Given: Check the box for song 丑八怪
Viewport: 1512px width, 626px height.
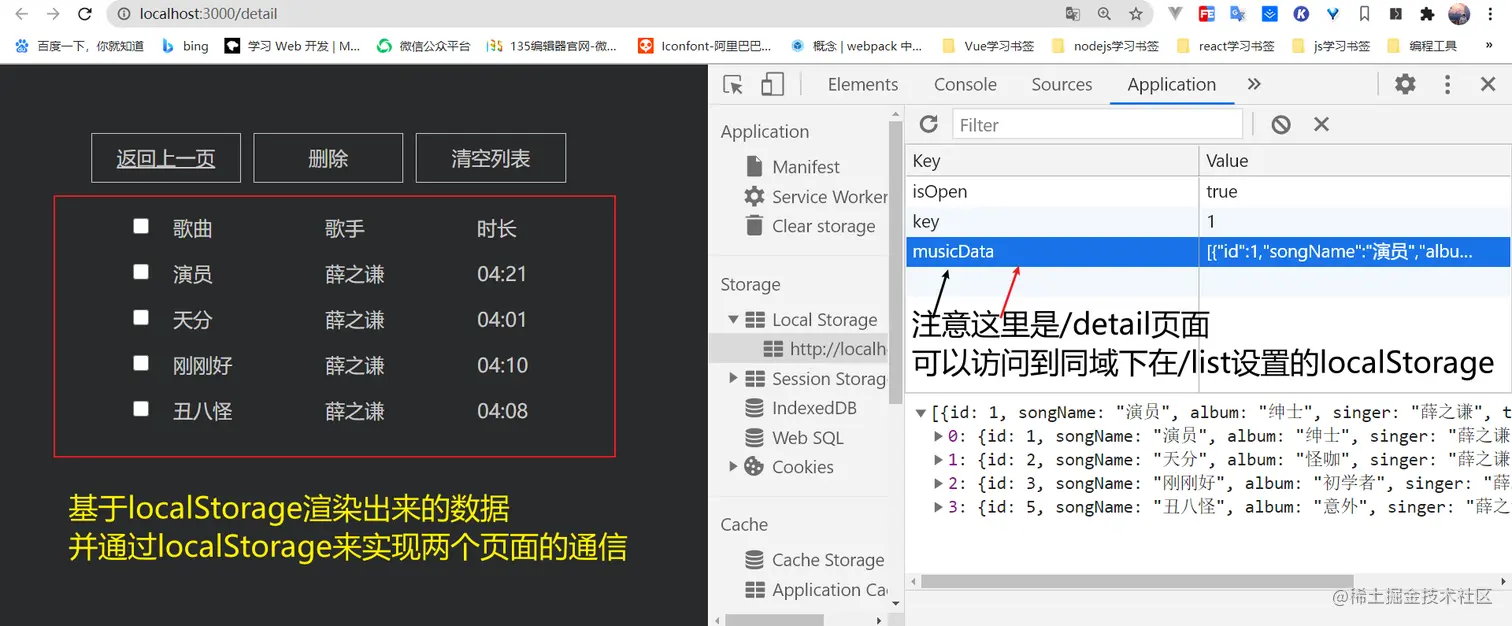Looking at the screenshot, I should [141, 408].
